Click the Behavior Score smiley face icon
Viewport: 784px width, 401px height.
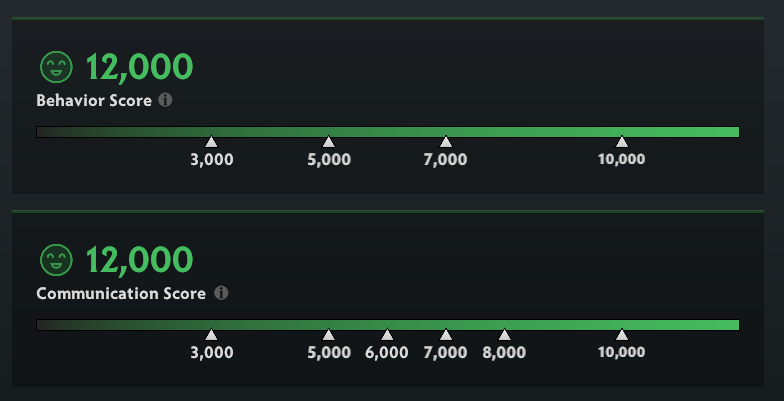tap(57, 68)
